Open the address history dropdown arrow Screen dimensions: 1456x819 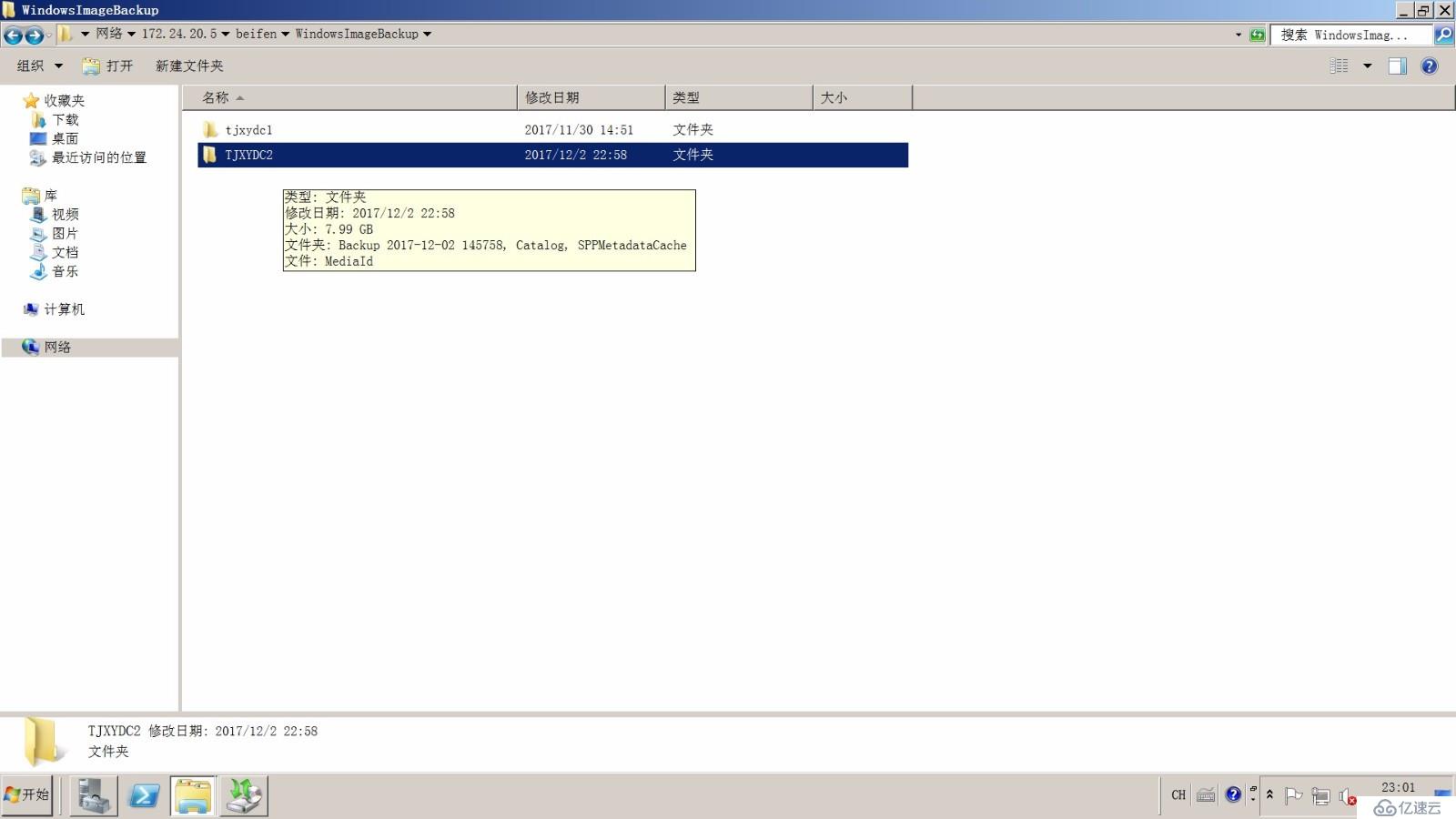click(x=1238, y=35)
